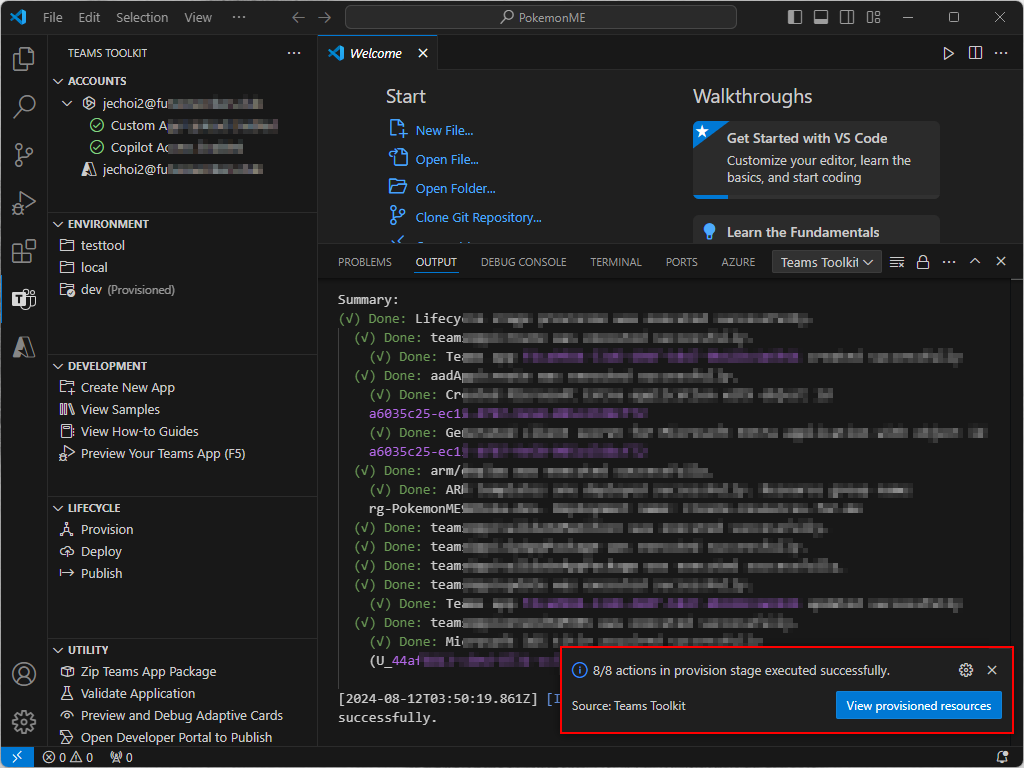This screenshot has width=1024, height=768.
Task: Collapse the DEVELOPMENT section
Action: [x=58, y=366]
